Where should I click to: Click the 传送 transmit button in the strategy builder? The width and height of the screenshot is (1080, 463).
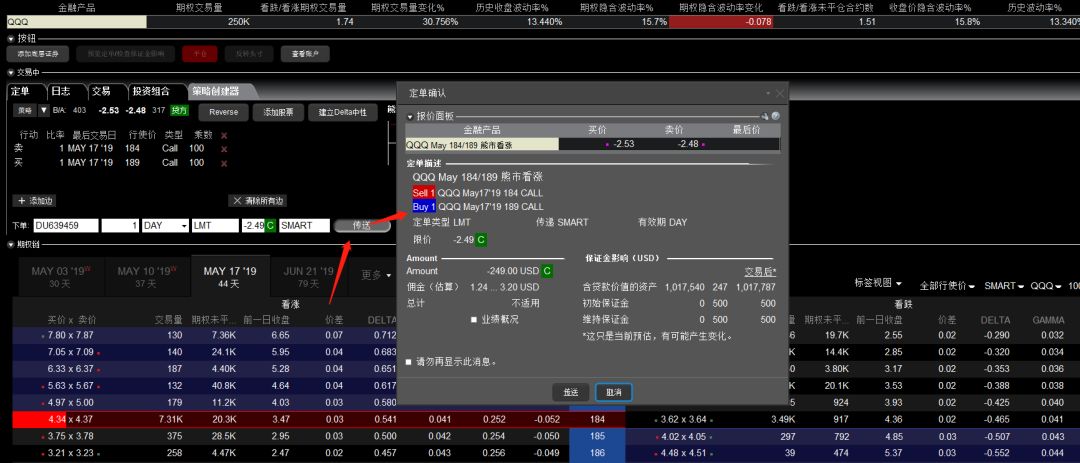tap(362, 225)
